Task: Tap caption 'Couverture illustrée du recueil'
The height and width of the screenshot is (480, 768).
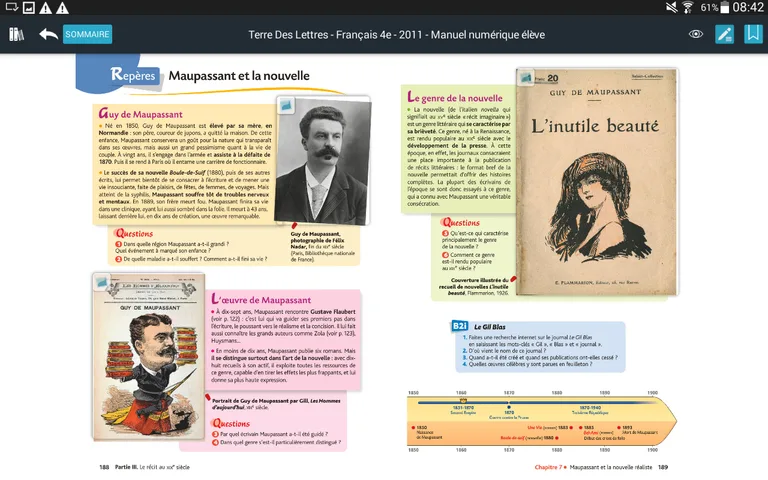Action: pos(474,287)
